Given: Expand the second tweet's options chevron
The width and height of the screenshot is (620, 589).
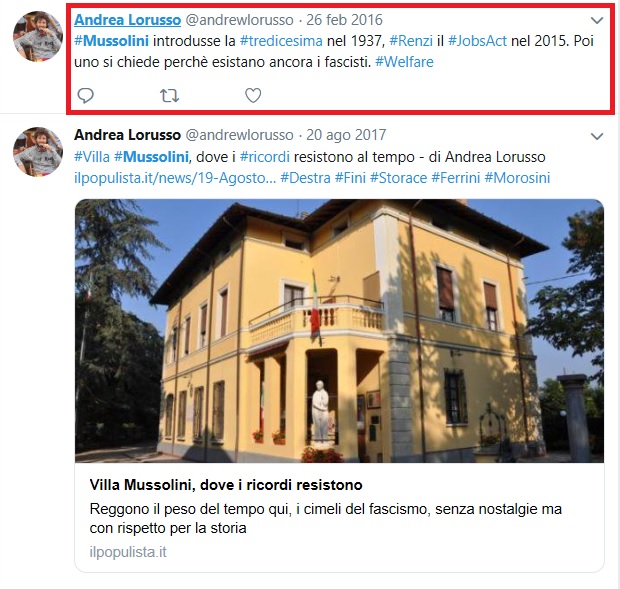Looking at the screenshot, I should [x=597, y=136].
